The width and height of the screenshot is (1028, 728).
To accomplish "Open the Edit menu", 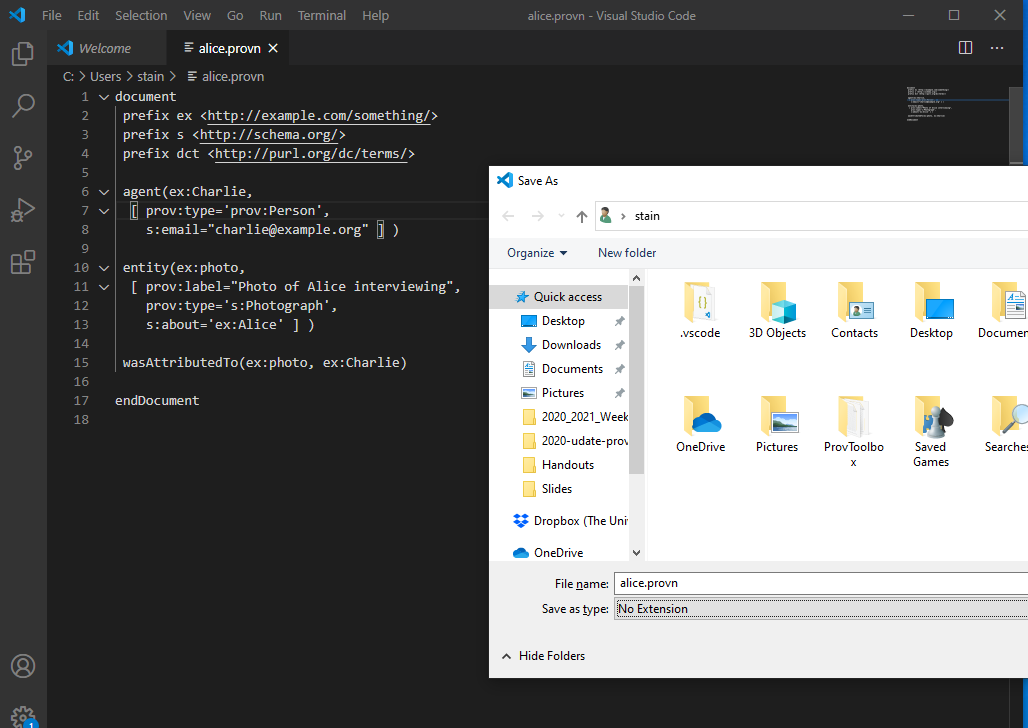I will click(x=88, y=15).
